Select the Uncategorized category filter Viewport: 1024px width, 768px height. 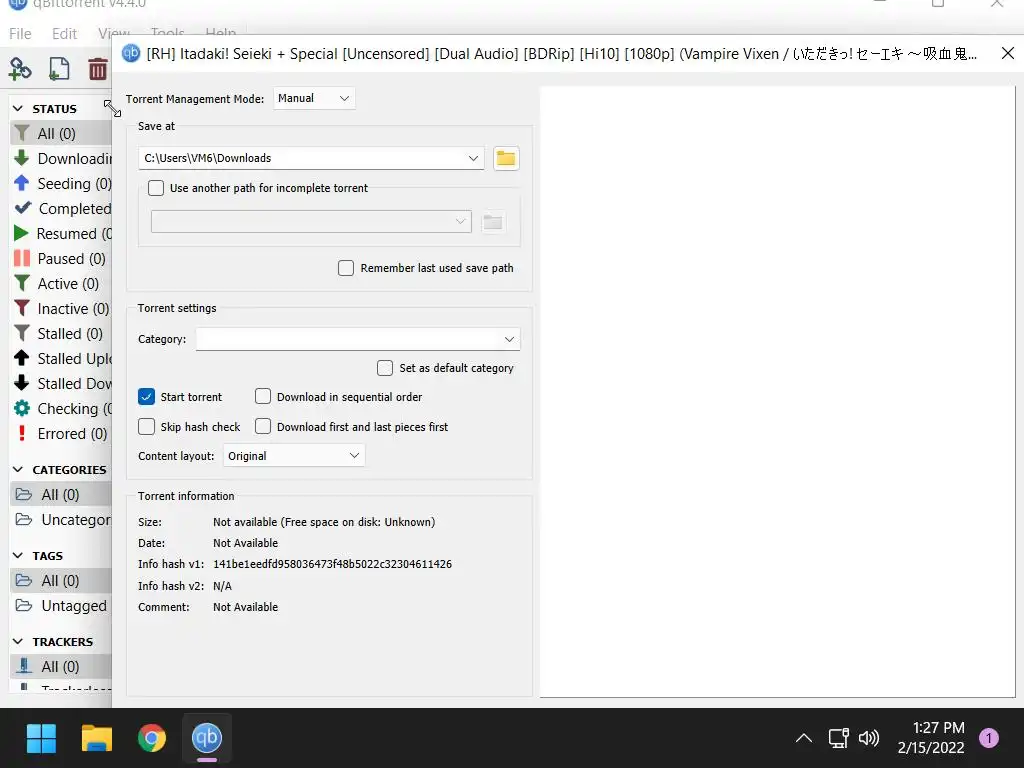click(63, 520)
